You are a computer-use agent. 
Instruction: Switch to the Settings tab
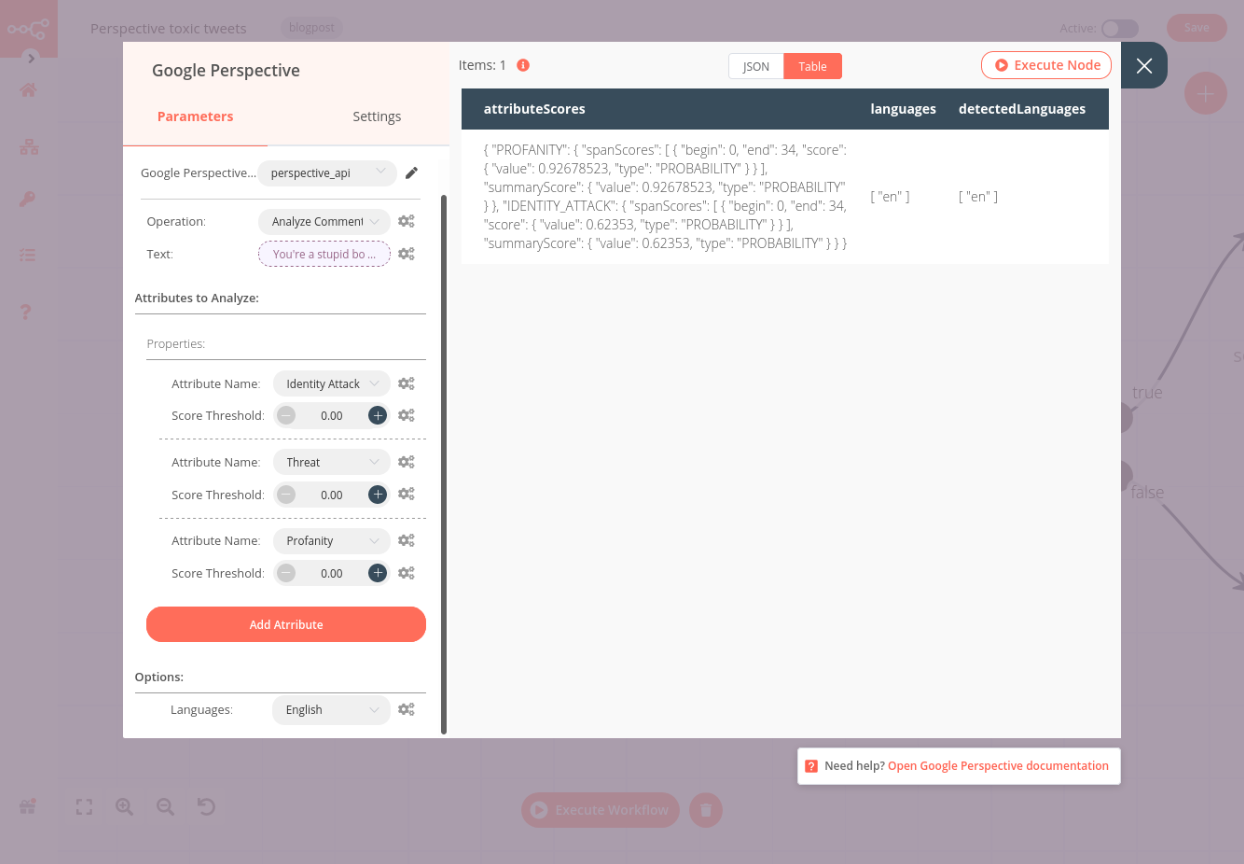tap(377, 116)
